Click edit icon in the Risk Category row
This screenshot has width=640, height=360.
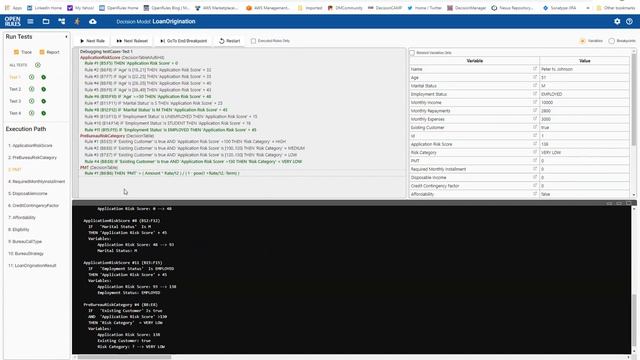[535, 152]
